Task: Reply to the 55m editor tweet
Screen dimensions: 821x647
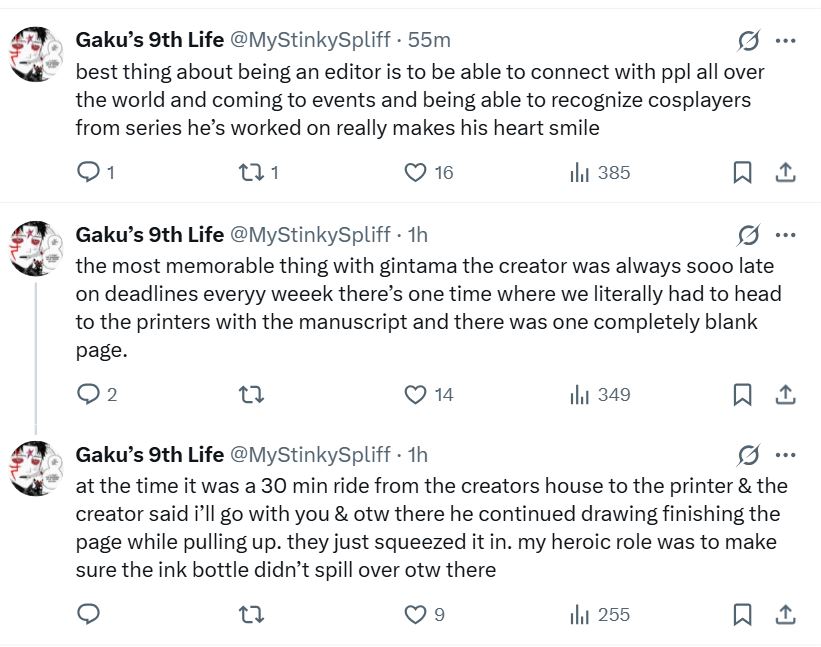Action: click(89, 173)
